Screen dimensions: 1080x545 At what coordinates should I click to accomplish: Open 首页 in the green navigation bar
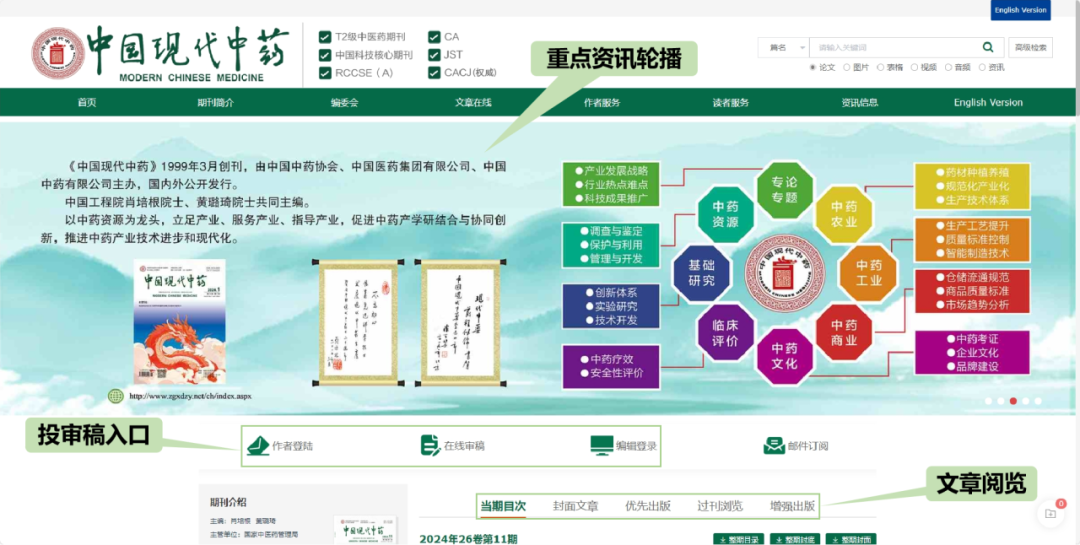pos(87,103)
